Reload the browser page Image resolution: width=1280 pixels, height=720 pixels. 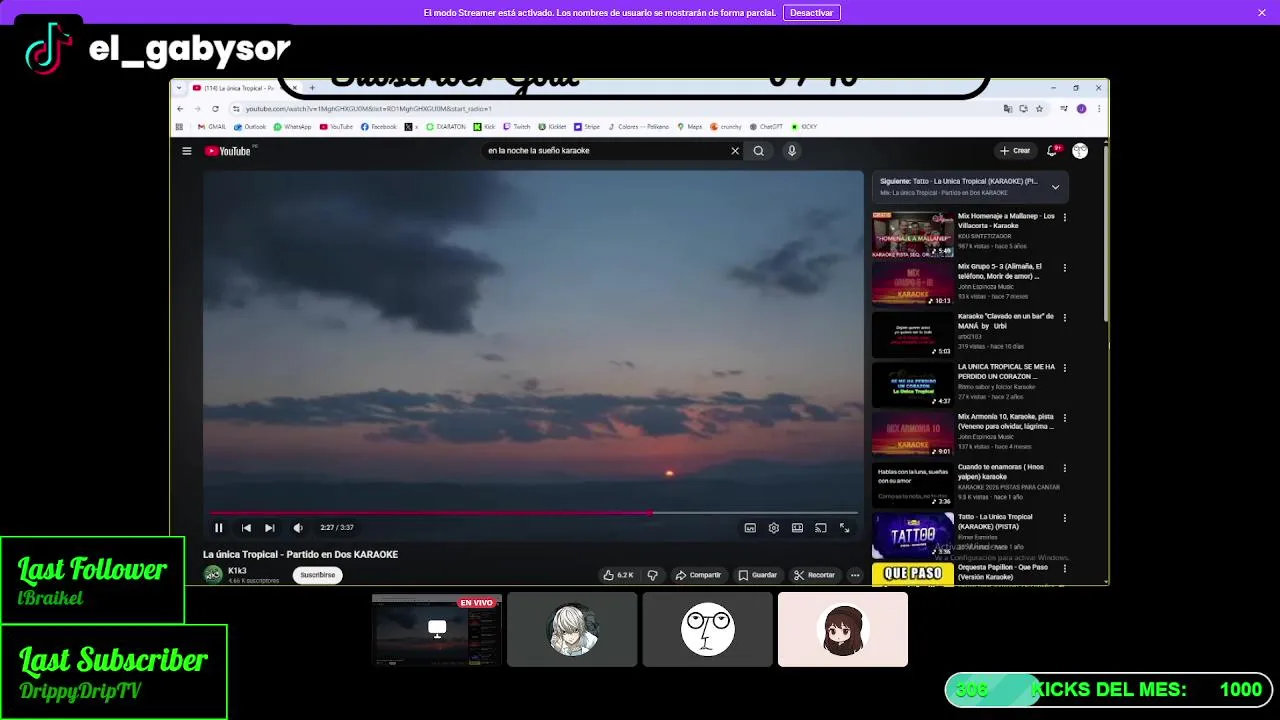(215, 108)
